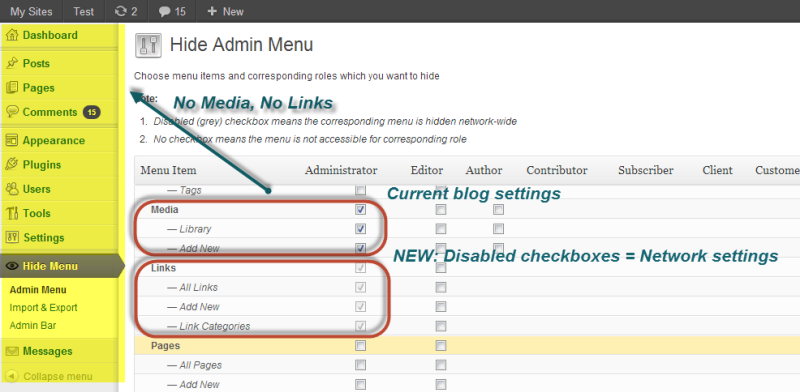Check Link Categories for Editor role
The height and width of the screenshot is (392, 800).
tap(441, 326)
